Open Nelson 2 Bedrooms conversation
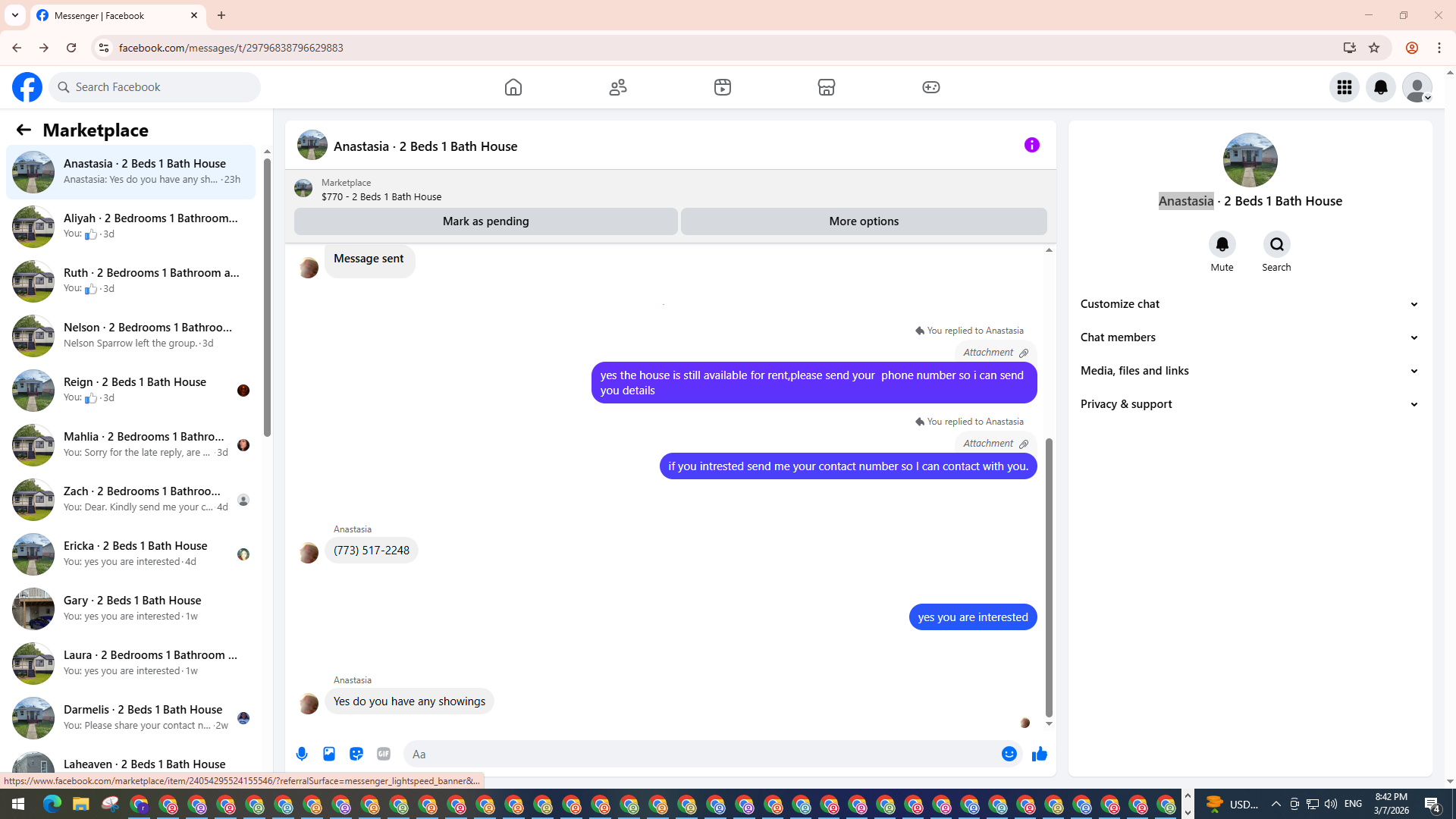The image size is (1456, 819). coord(130,336)
